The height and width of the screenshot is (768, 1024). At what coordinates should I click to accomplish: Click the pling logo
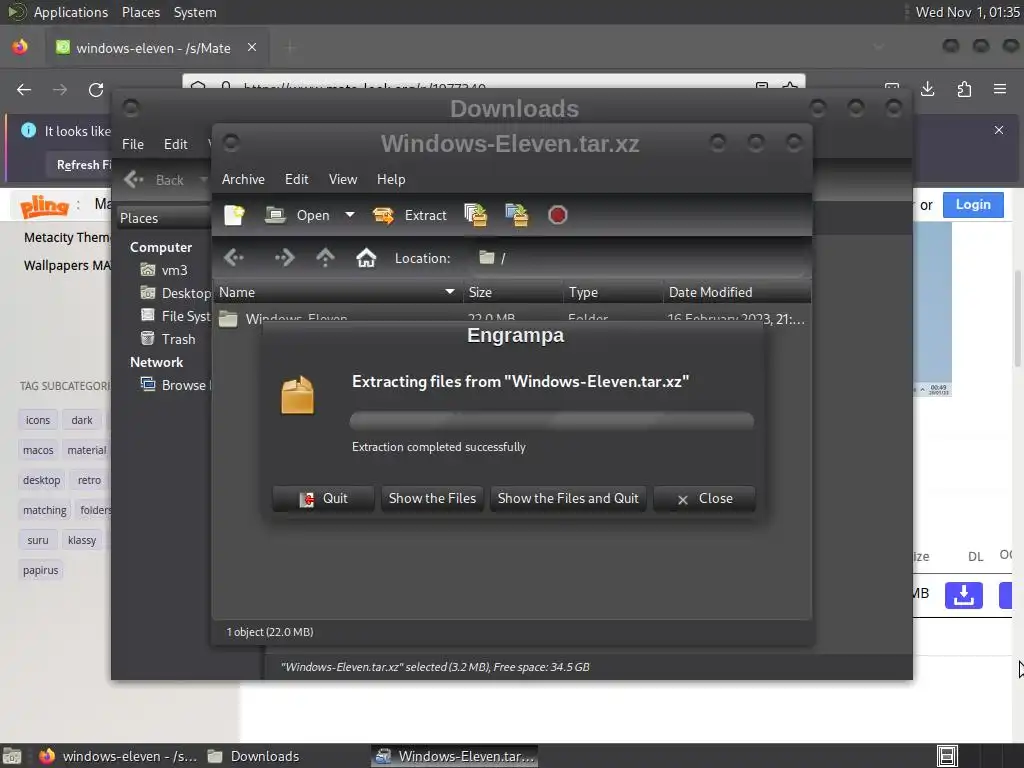pyautogui.click(x=44, y=206)
